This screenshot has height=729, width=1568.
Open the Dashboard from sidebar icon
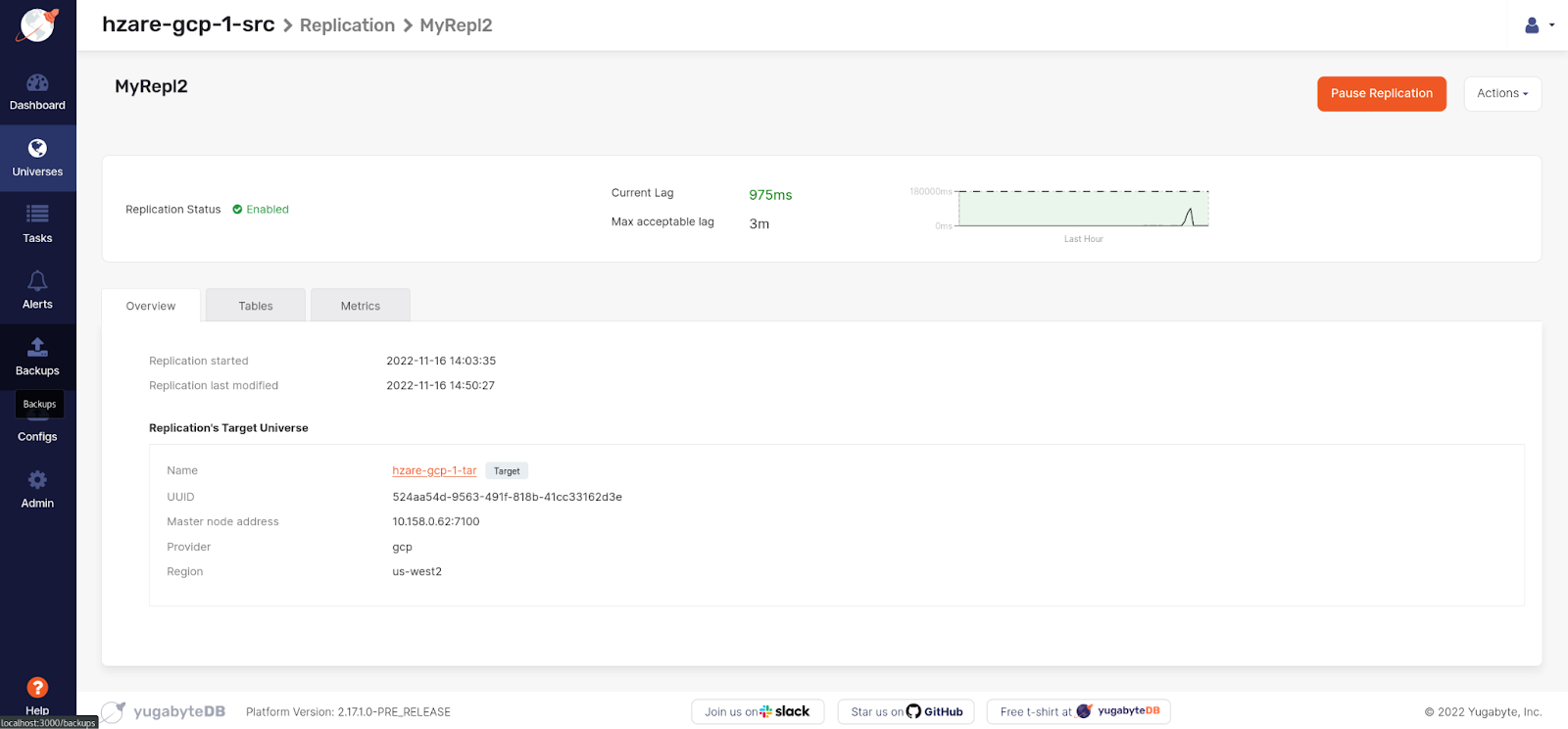(x=37, y=83)
